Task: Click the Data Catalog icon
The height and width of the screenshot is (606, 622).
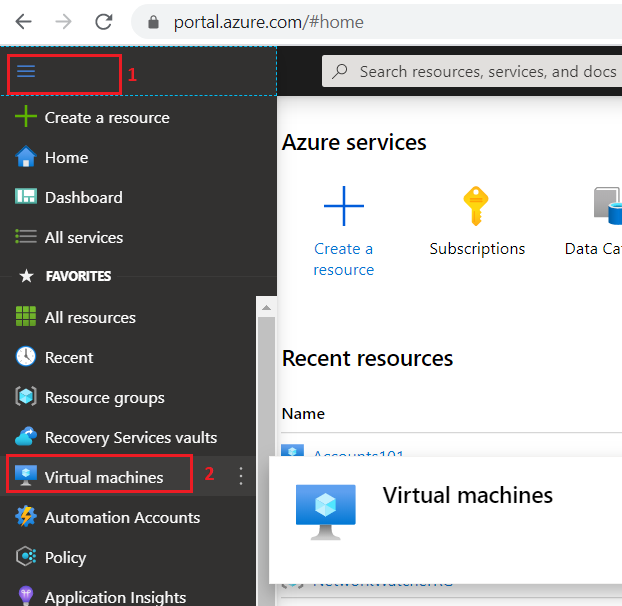Action: point(608,206)
